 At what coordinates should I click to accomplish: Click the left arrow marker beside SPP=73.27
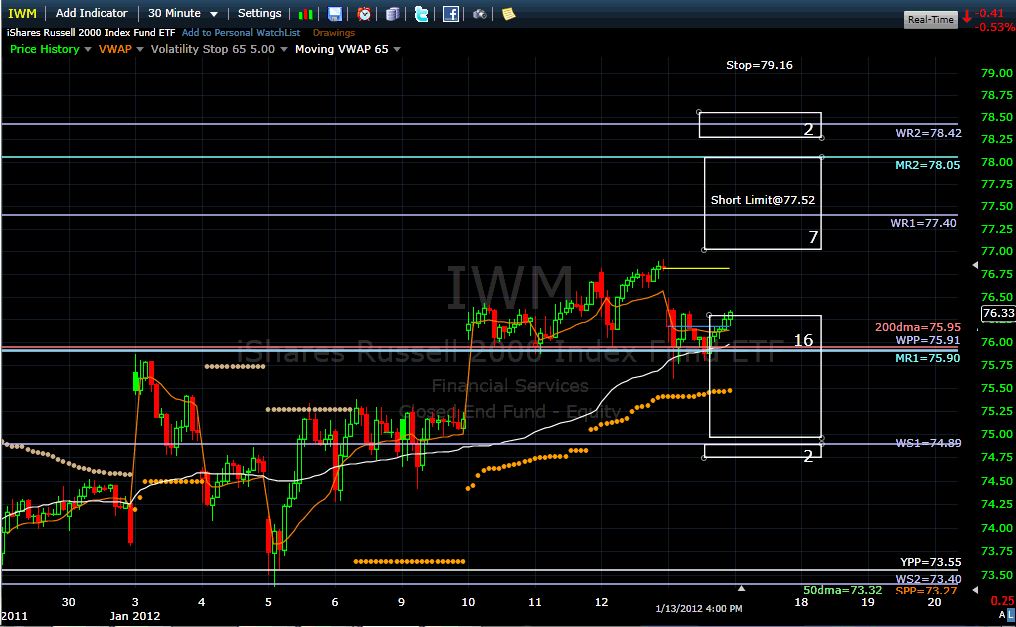(x=975, y=590)
